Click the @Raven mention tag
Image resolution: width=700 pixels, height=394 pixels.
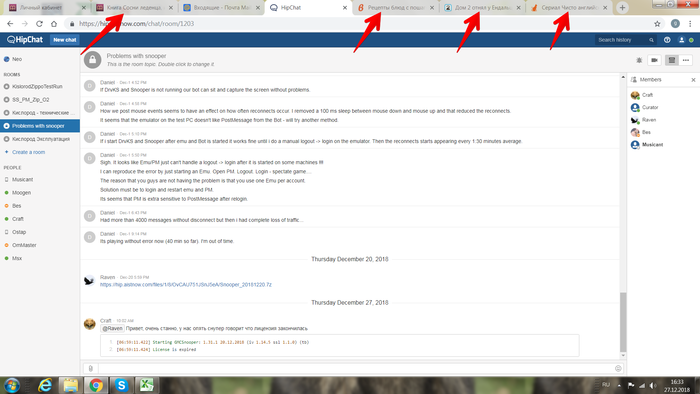point(112,328)
